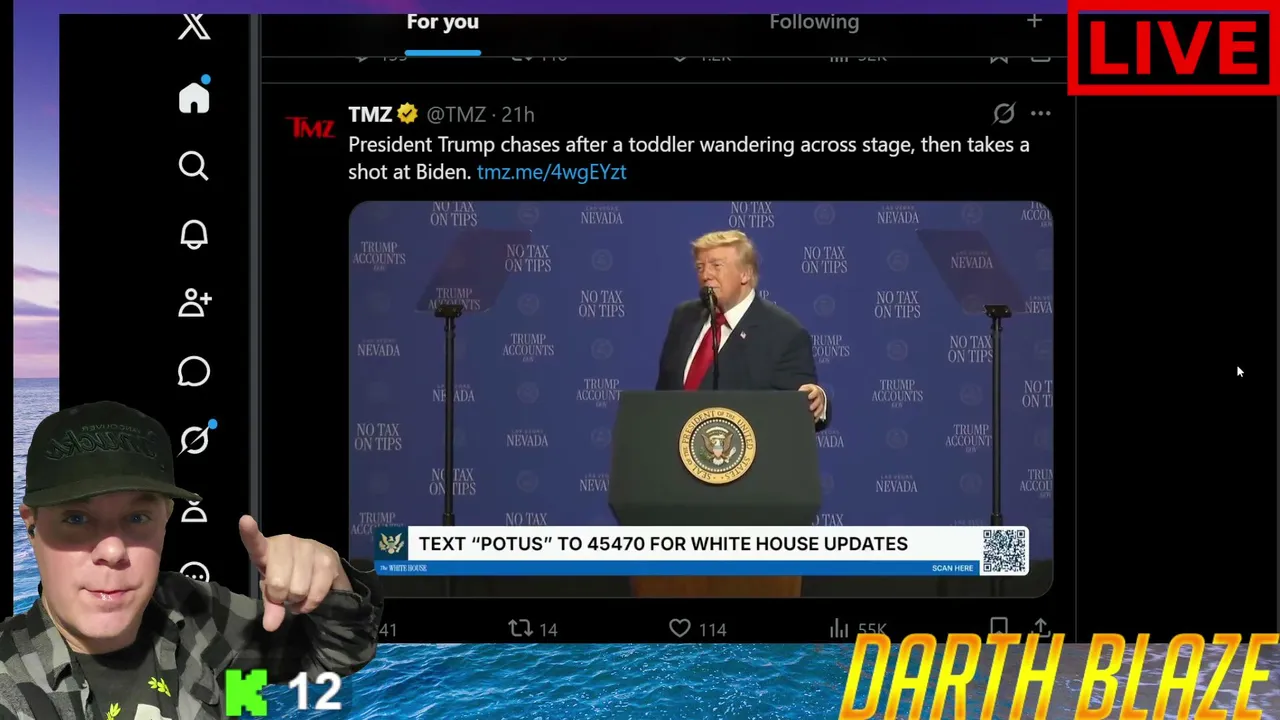Go to the Home feed icon
Screen dimensions: 1280x720
point(194,97)
